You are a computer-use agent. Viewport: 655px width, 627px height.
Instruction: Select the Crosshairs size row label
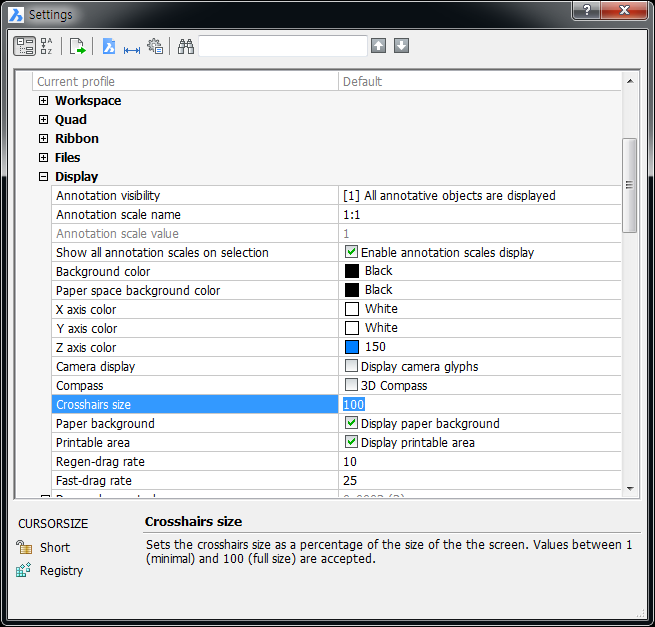pyautogui.click(x=94, y=404)
